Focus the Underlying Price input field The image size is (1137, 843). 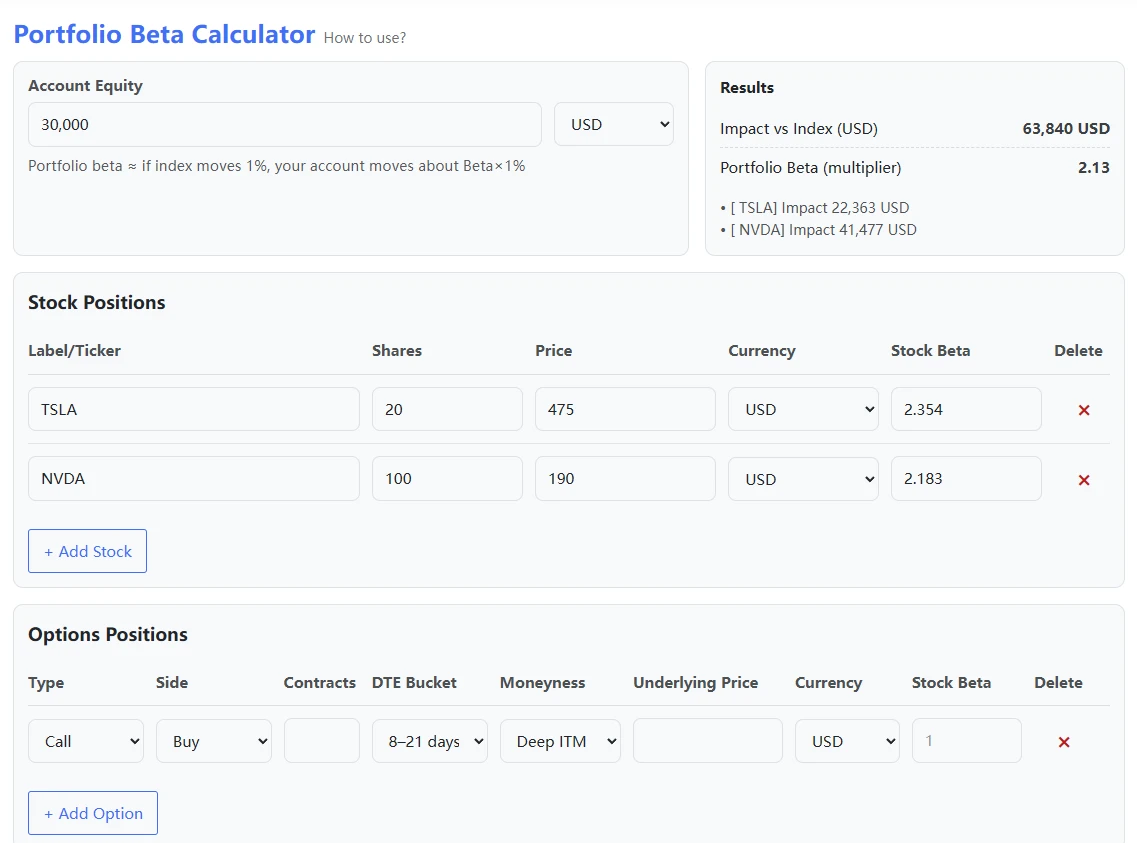point(707,741)
